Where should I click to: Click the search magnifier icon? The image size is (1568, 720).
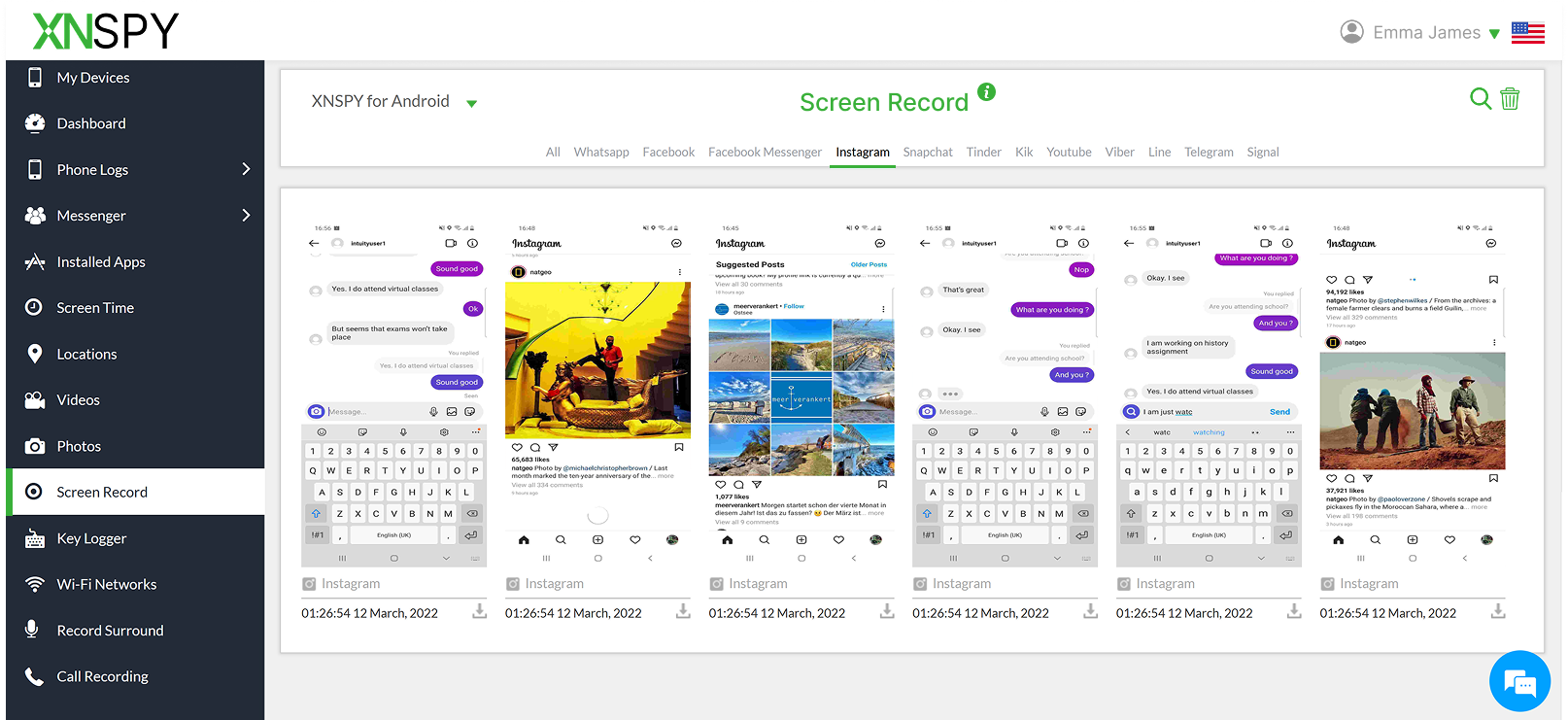(1480, 98)
